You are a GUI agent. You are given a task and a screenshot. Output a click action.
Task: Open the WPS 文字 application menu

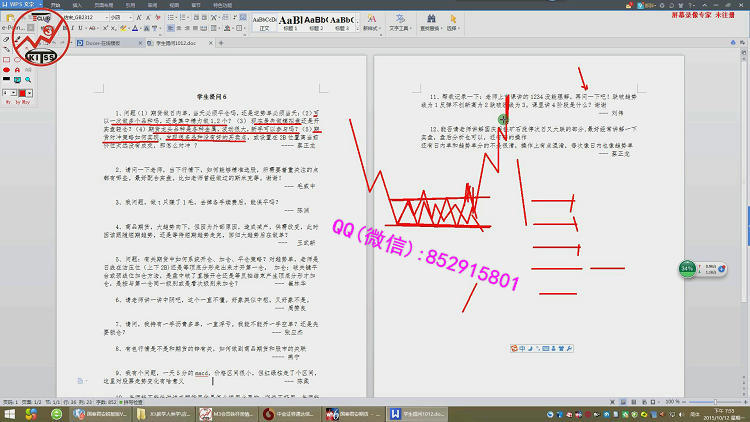click(17, 5)
